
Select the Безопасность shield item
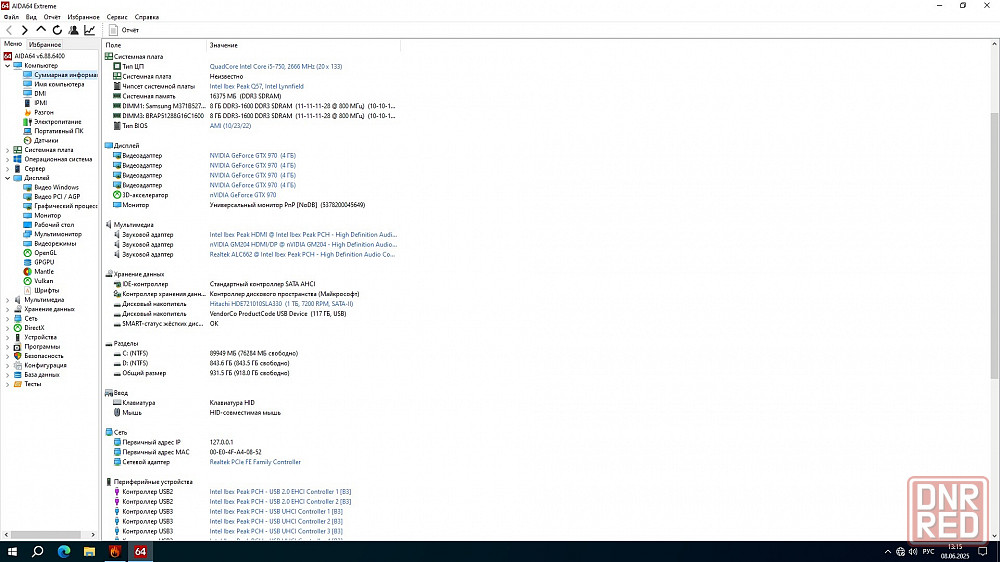[x=39, y=356]
